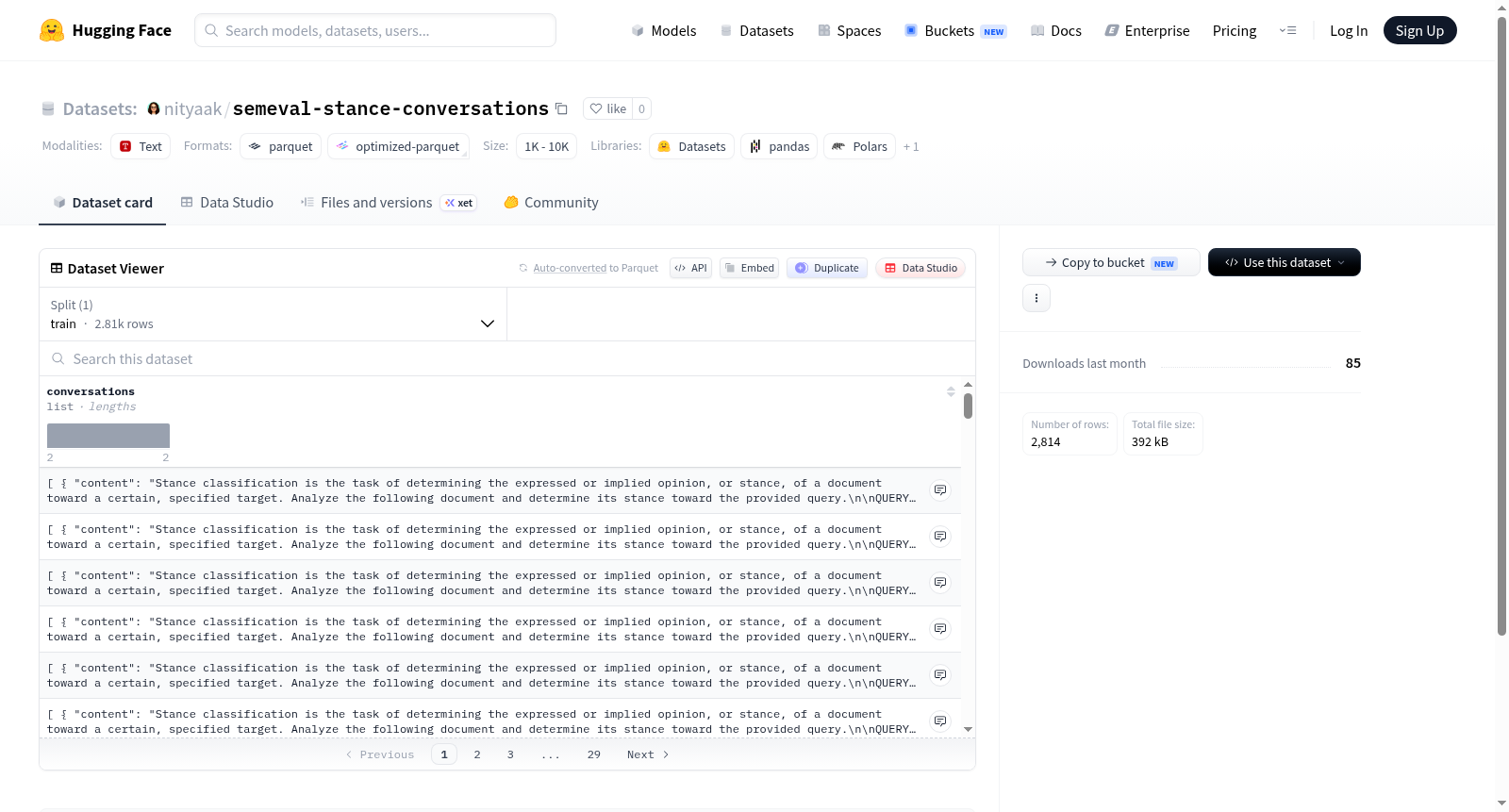Viewport: 1509px width, 812px height.
Task: Open the Files and versions tab
Action: (x=389, y=203)
